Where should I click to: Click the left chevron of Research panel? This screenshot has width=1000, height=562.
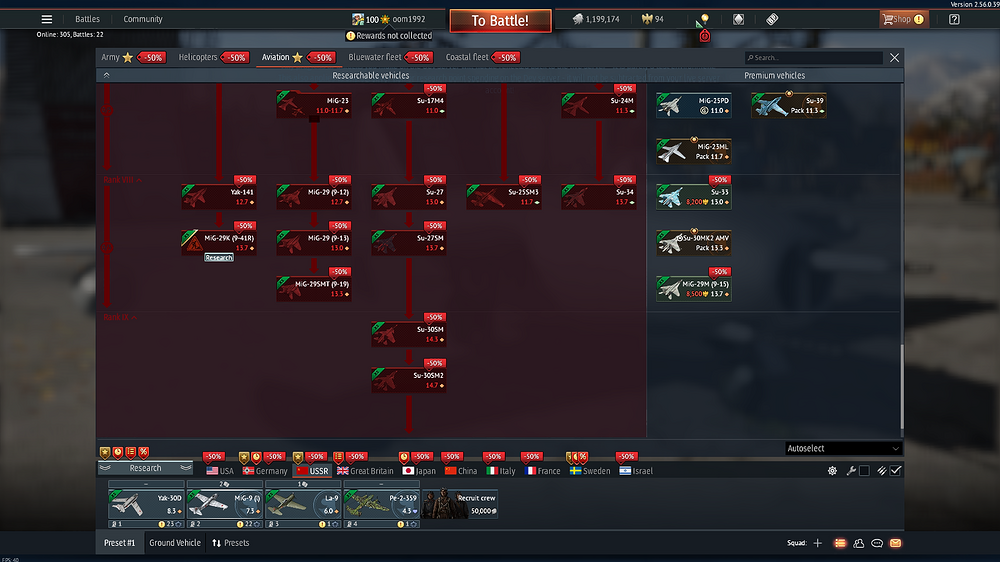pyautogui.click(x=105, y=468)
